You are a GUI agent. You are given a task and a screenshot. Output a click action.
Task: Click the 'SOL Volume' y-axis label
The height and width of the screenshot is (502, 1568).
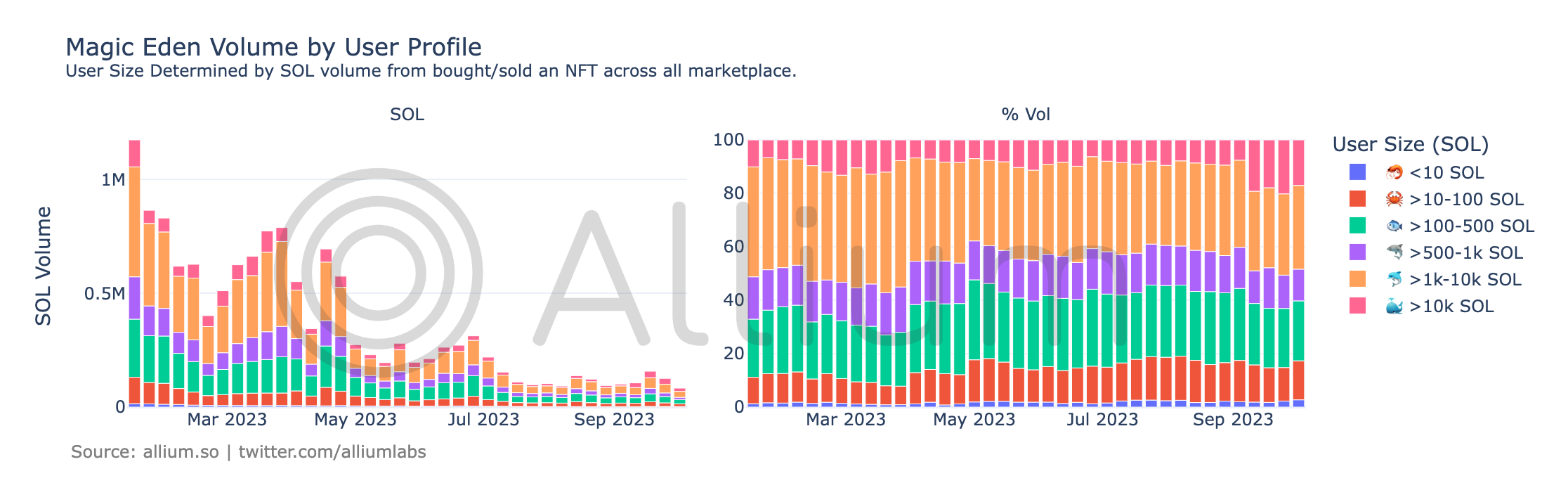tap(44, 266)
